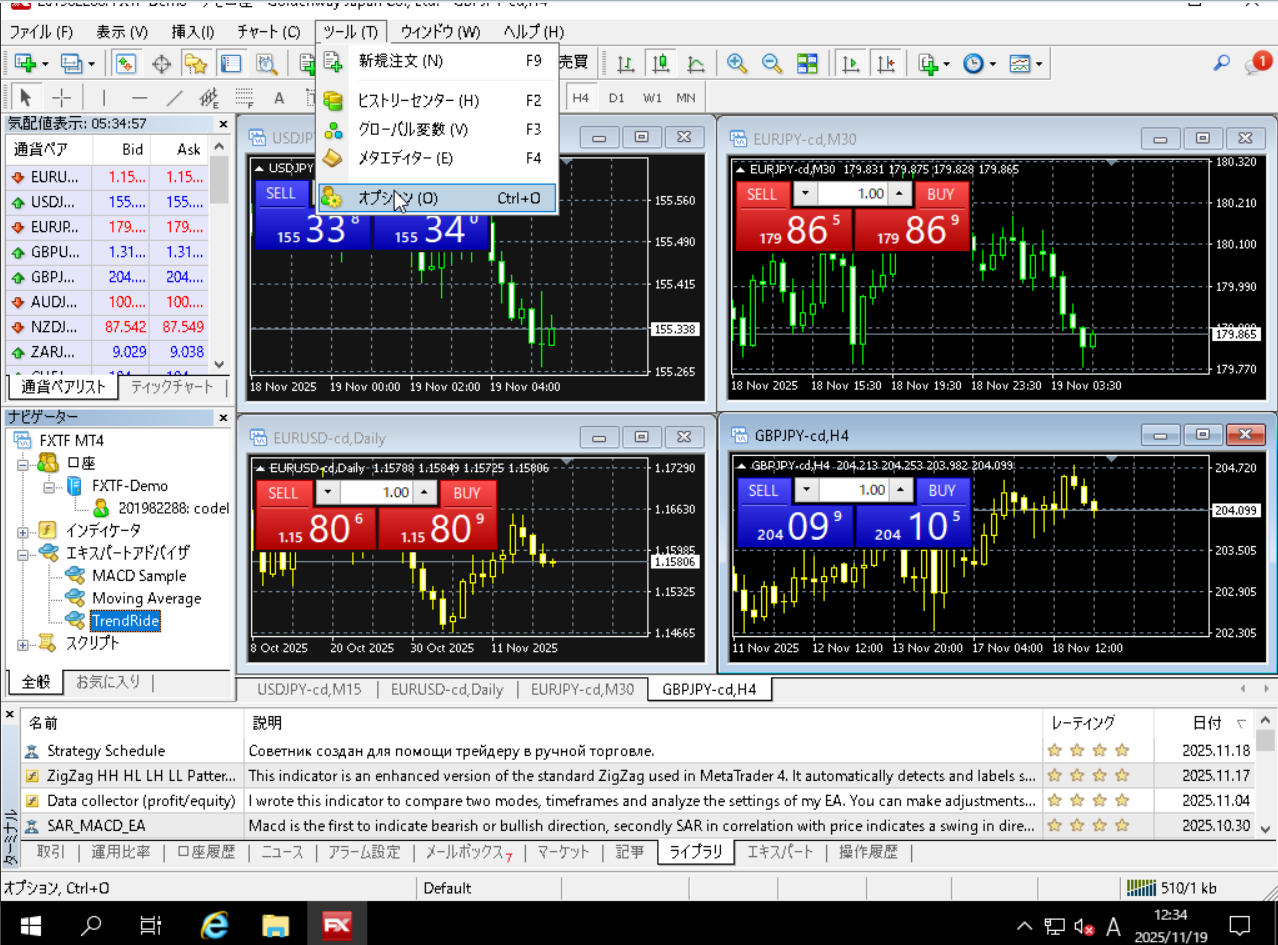This screenshot has width=1278, height=945.
Task: Select the text label A tool
Action: [279, 97]
